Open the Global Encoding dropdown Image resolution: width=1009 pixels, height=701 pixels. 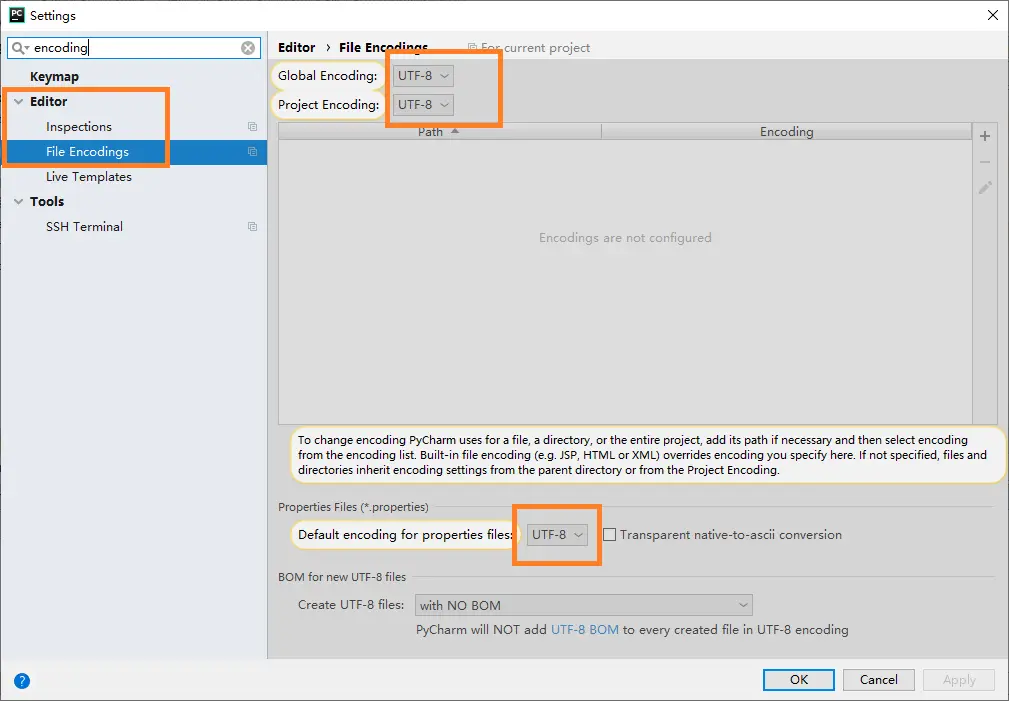pos(423,76)
